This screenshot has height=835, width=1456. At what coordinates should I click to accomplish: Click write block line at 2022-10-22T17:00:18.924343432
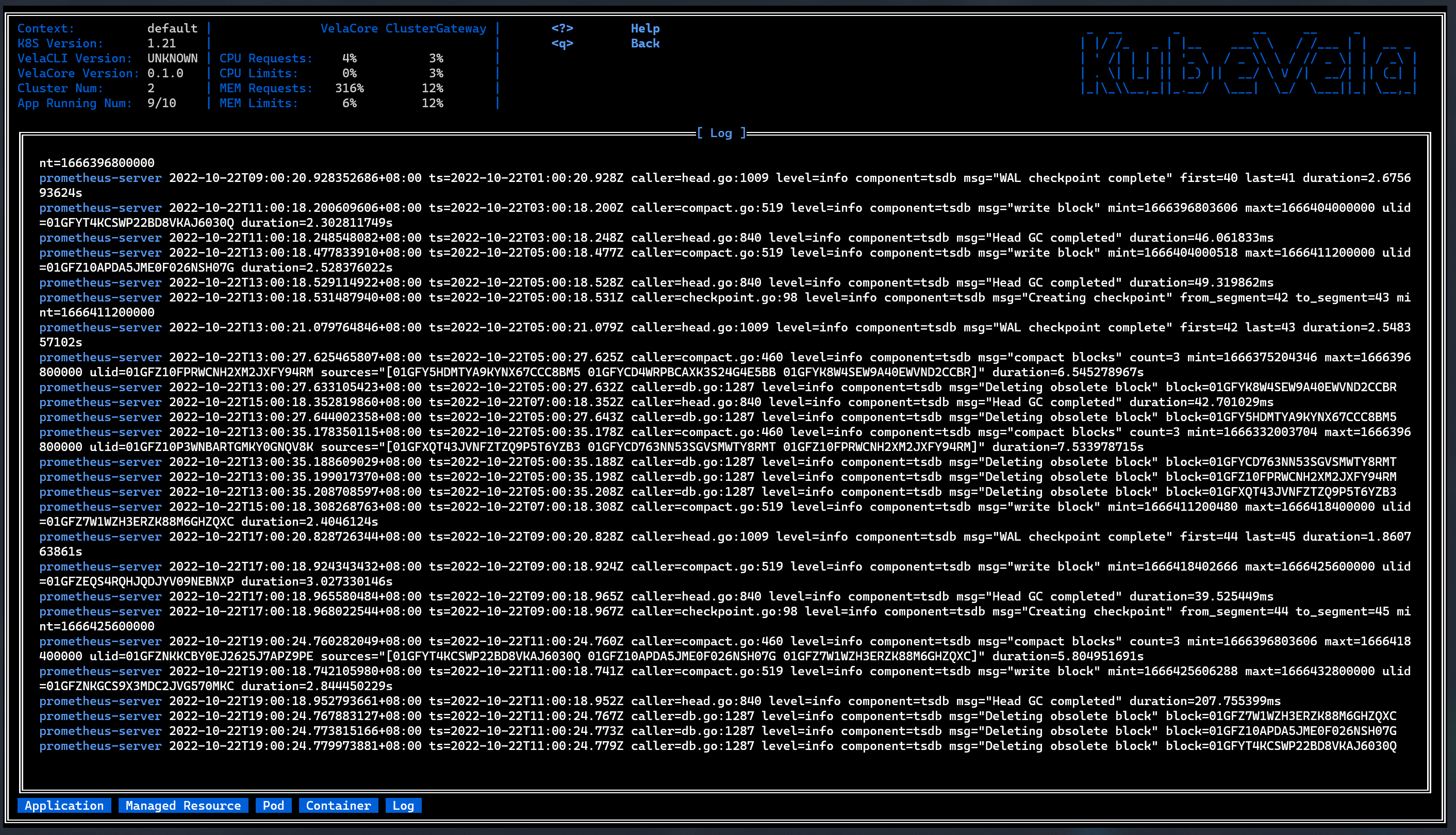click(x=724, y=574)
